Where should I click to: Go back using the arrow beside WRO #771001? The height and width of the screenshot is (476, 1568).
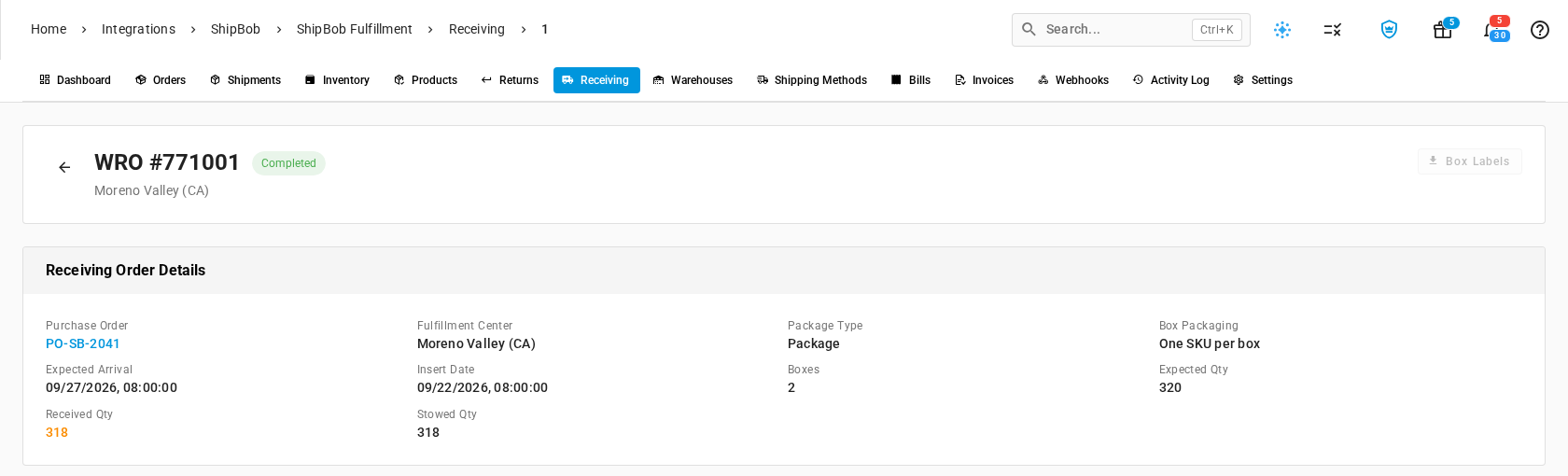[64, 167]
